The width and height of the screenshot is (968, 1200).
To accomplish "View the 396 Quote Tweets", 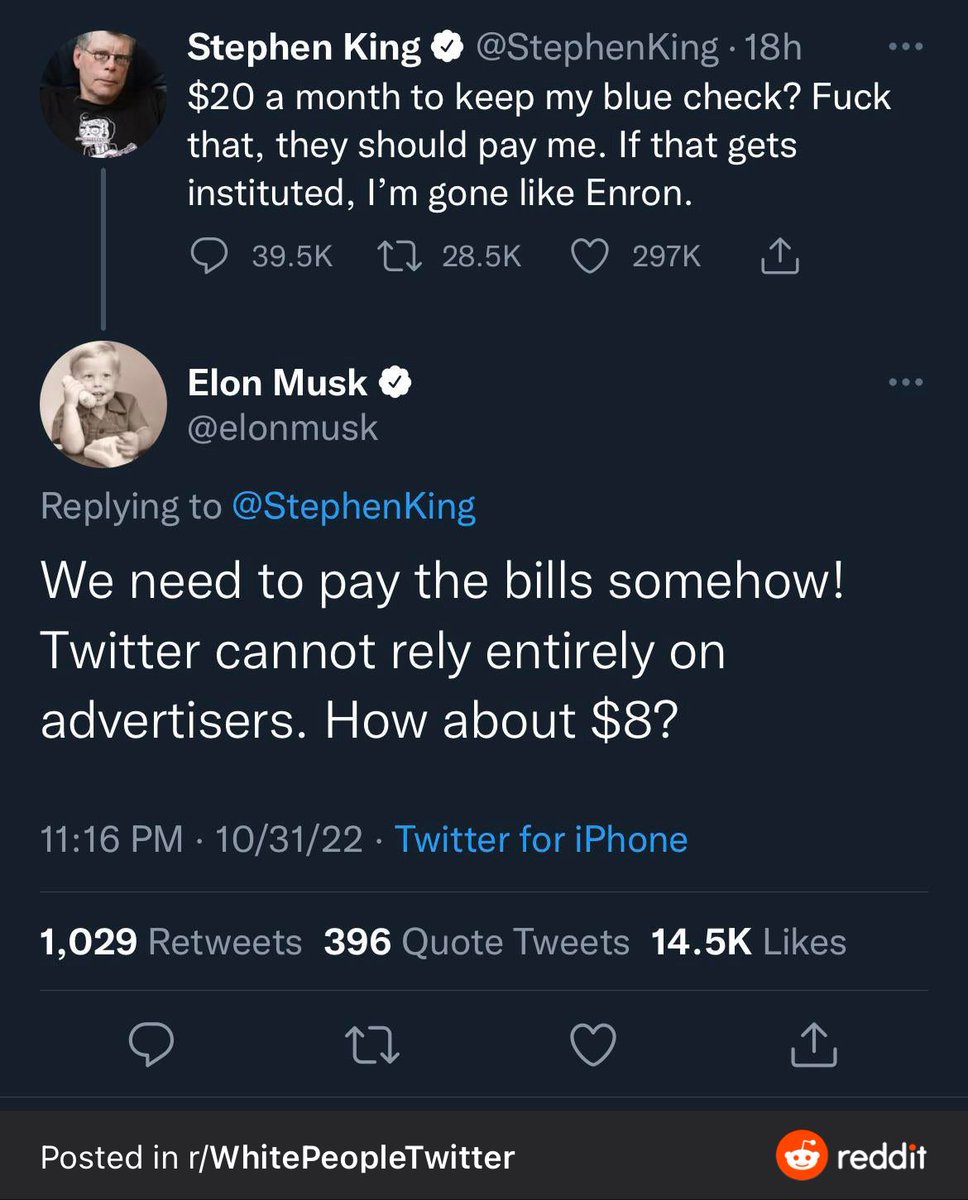I will [476, 942].
